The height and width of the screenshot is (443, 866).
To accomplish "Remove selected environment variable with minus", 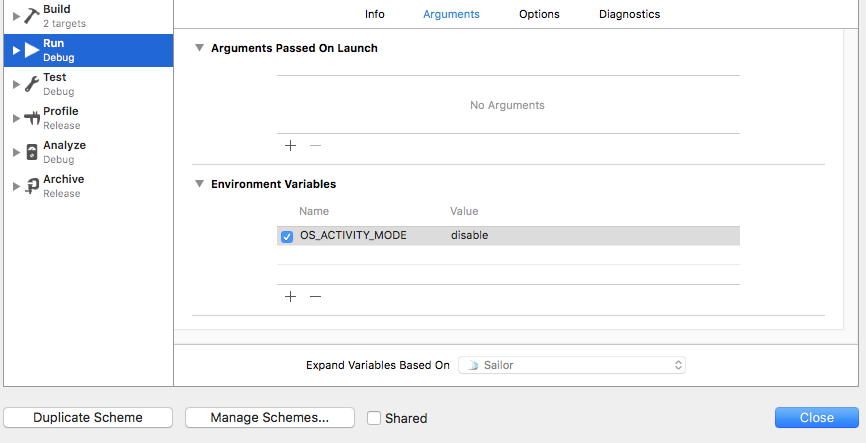I will [x=315, y=297].
